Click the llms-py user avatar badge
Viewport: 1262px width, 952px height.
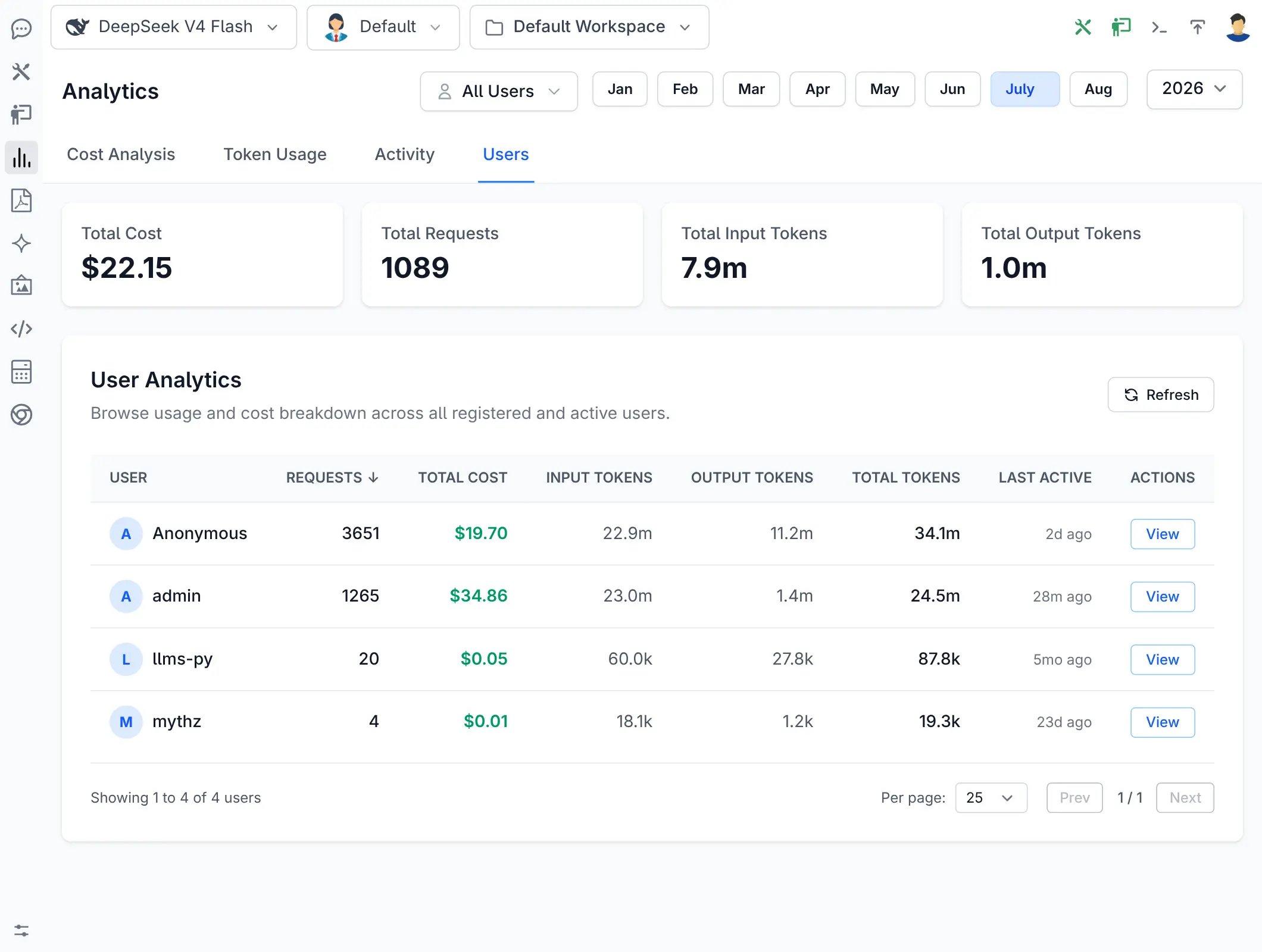click(x=126, y=659)
